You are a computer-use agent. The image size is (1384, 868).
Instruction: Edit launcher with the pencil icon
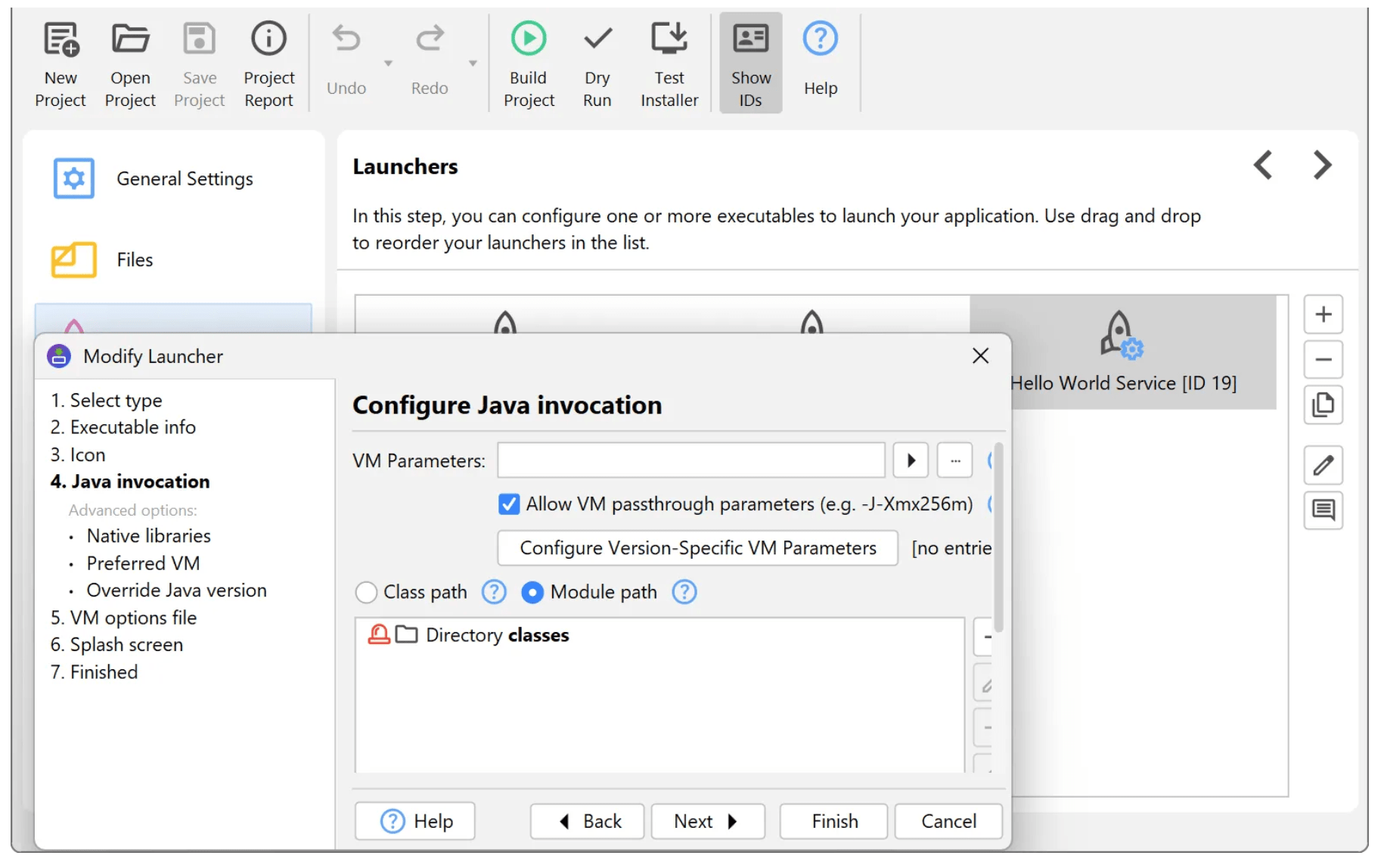click(x=1323, y=465)
